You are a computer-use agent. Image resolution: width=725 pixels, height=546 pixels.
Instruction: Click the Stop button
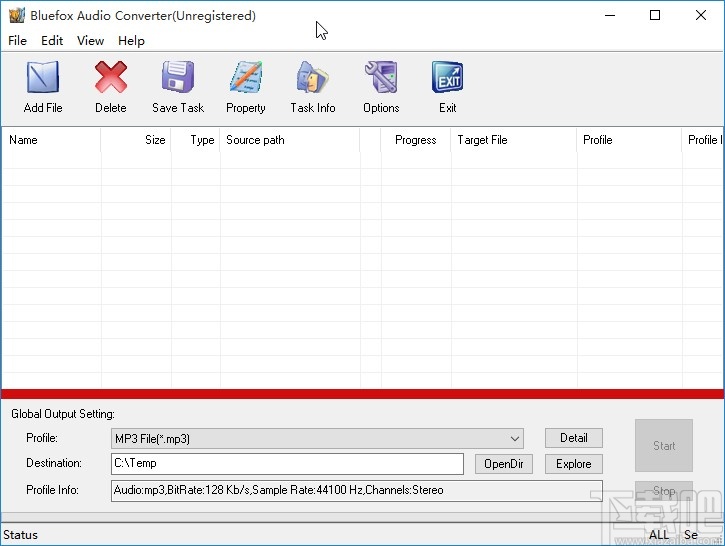pos(664,491)
